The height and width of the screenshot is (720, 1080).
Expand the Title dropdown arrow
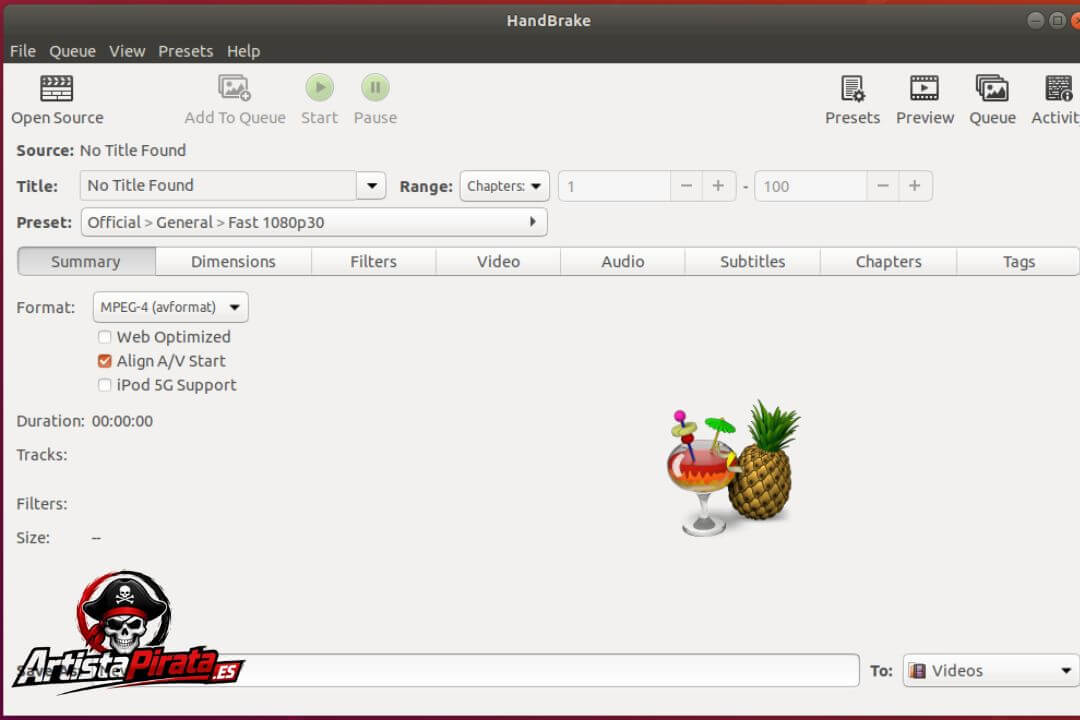[372, 185]
